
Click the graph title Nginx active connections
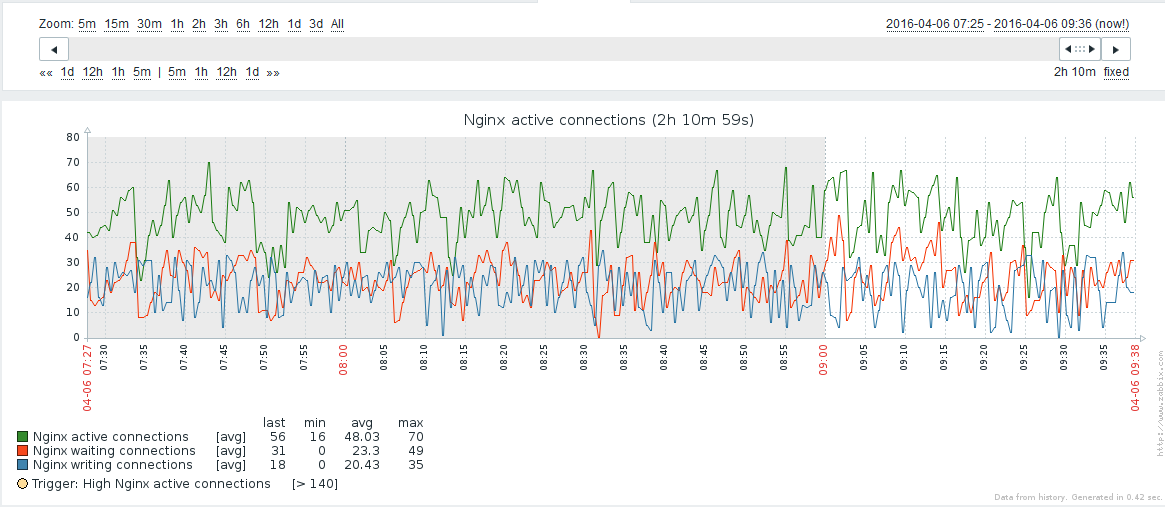(609, 119)
